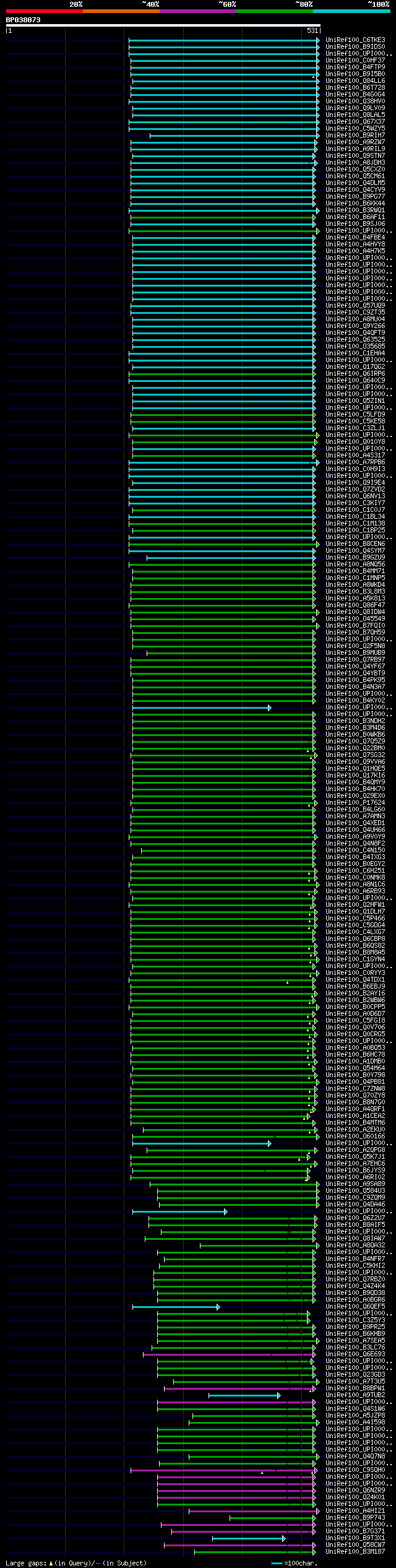Click on UniRef100_B6KK44
The image size is (396, 1568).
[355, 204]
